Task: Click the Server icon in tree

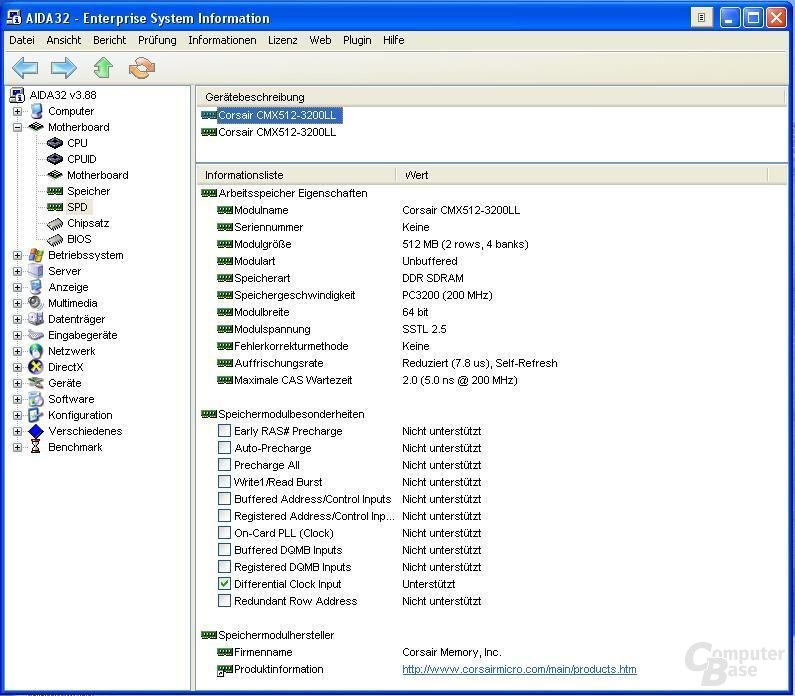Action: [36, 271]
